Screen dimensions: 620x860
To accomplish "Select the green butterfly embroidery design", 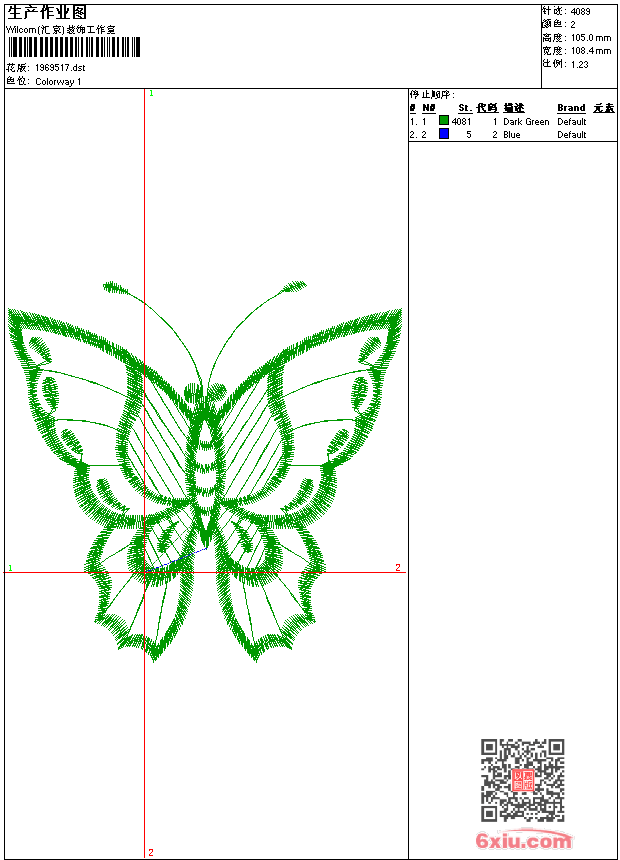I will click(x=205, y=470).
